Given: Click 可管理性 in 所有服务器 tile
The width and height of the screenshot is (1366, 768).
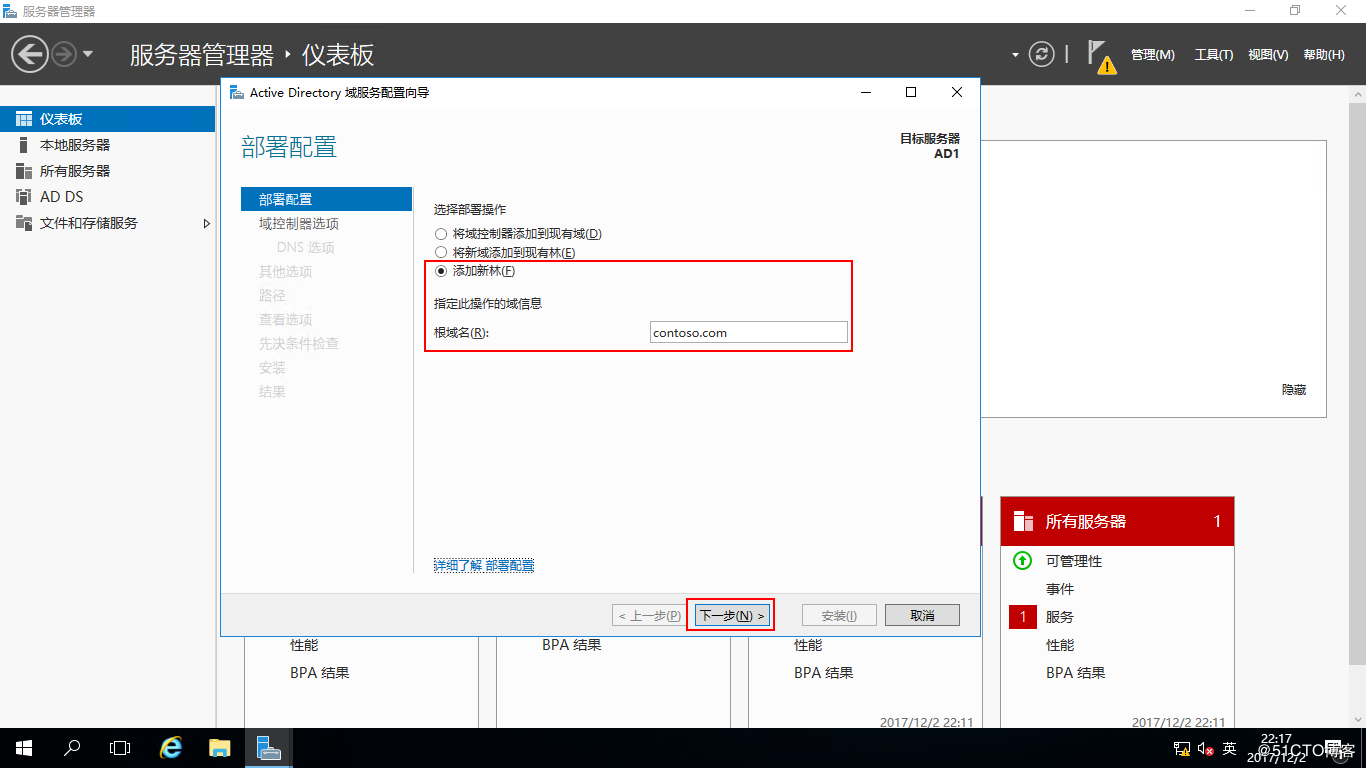Looking at the screenshot, I should [1074, 561].
